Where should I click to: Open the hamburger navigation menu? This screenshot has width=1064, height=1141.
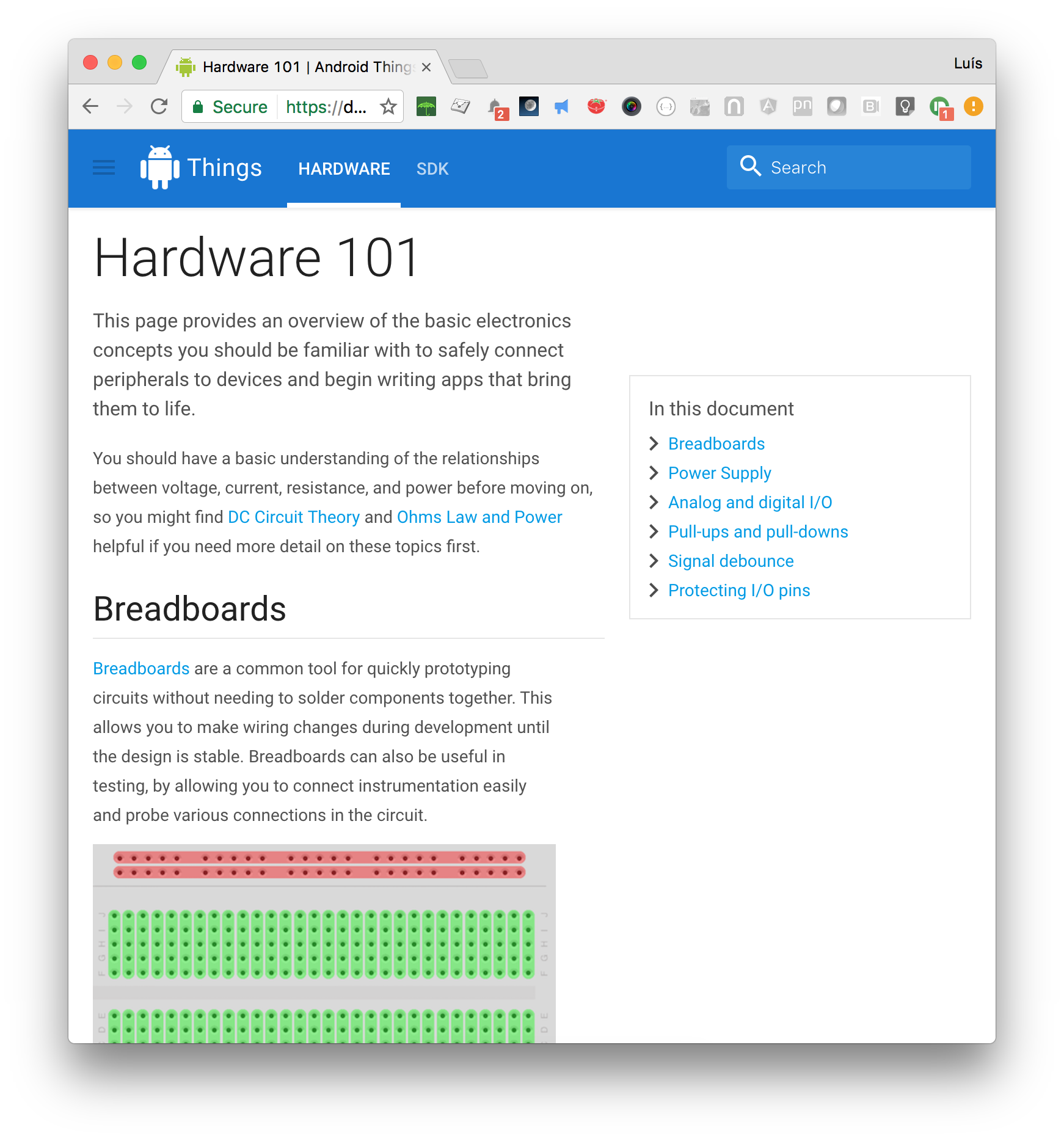[103, 167]
